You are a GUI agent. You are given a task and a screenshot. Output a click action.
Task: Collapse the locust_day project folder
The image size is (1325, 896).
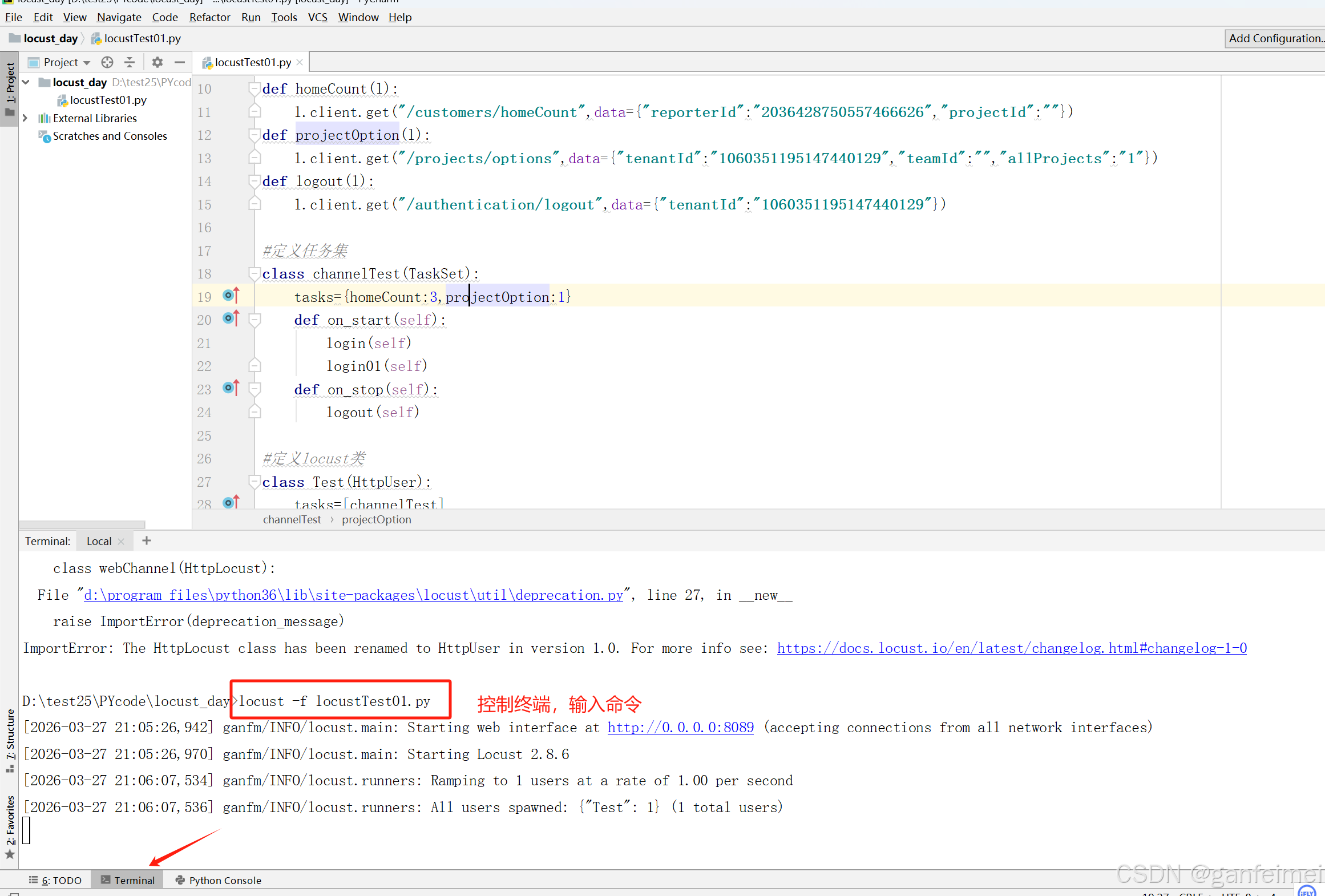coord(26,82)
